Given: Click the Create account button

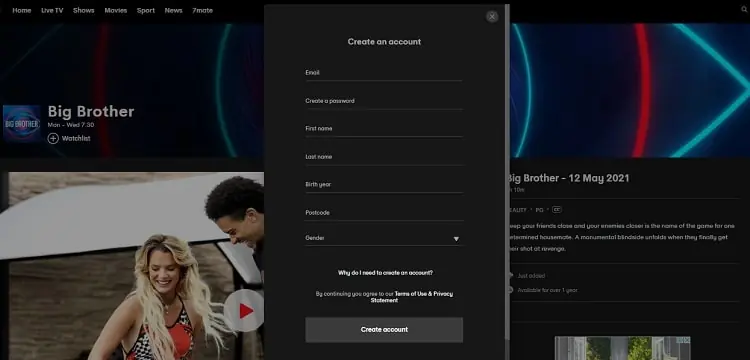Looking at the screenshot, I should click(x=384, y=329).
